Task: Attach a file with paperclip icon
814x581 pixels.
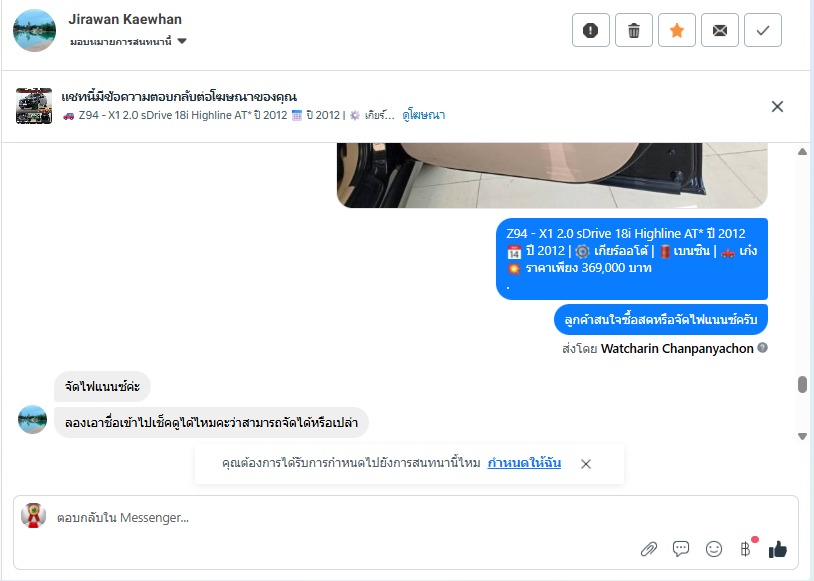Action: 648,549
